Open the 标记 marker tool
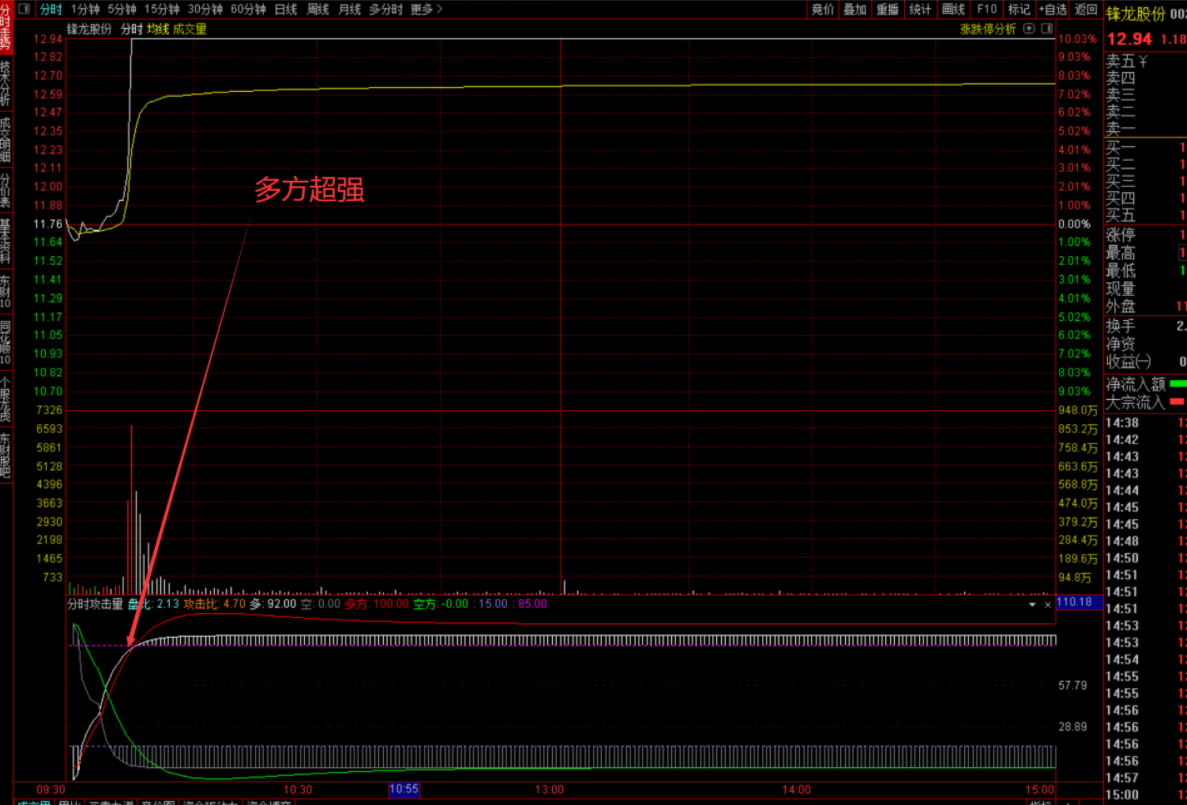Image resolution: width=1187 pixels, height=805 pixels. pos(1019,10)
